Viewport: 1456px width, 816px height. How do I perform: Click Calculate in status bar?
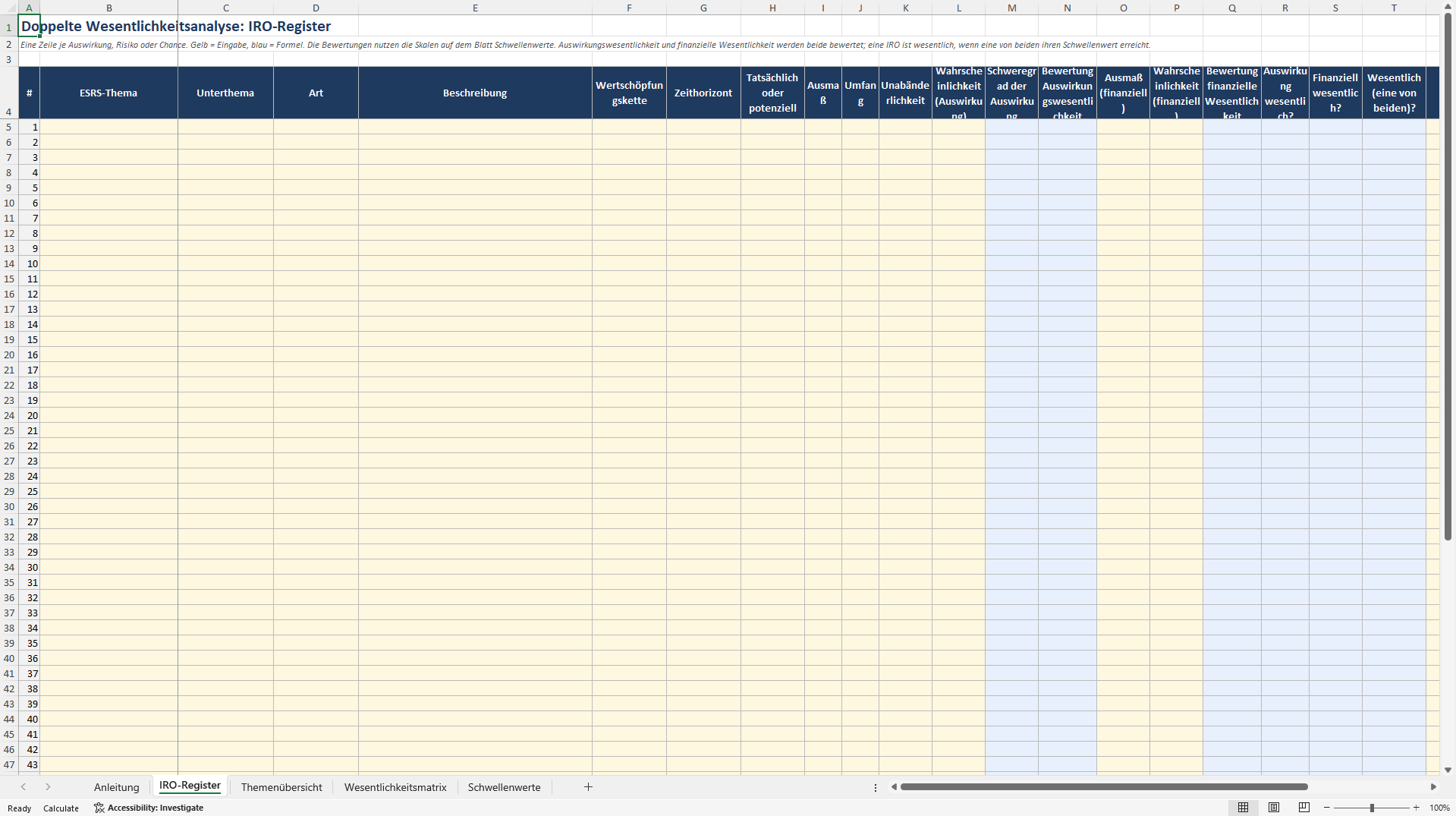(x=61, y=808)
